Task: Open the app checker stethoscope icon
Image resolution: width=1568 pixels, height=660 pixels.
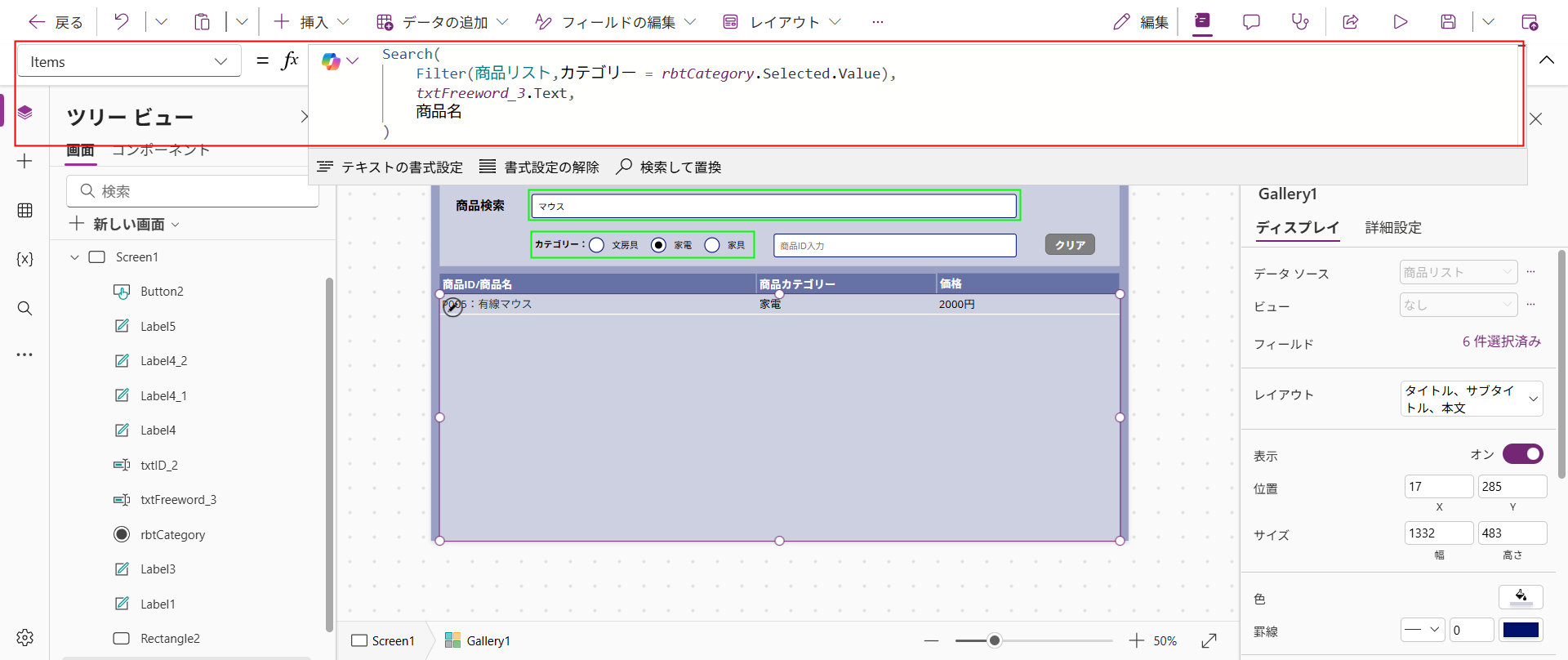Action: (x=1300, y=22)
